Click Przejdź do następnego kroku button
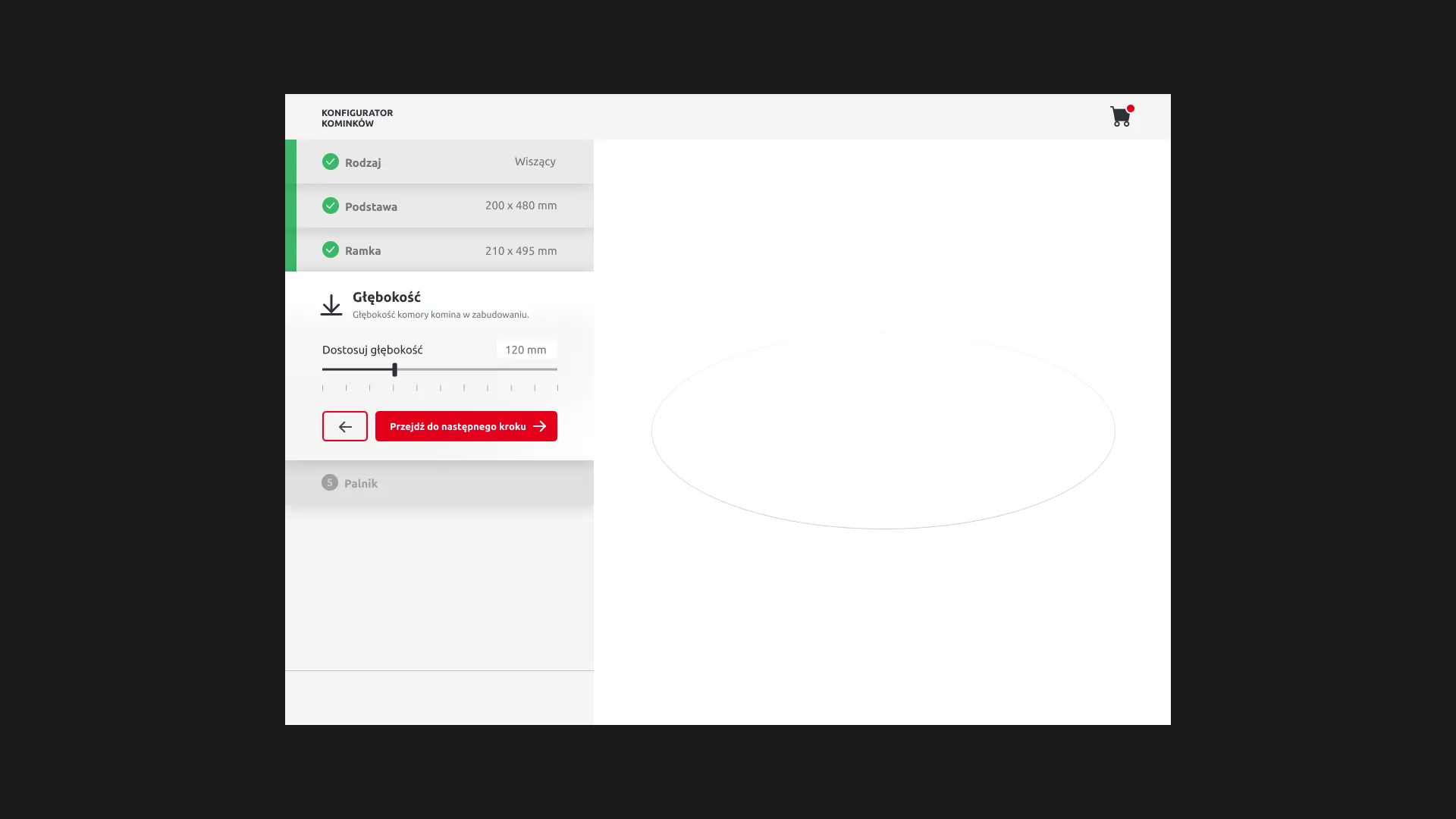Viewport: 1456px width, 819px height. tap(457, 426)
